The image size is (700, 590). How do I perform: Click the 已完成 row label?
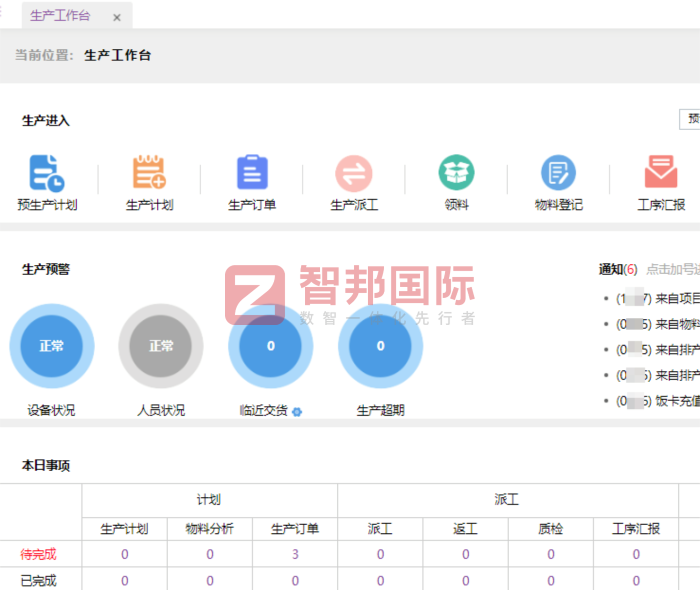[38, 581]
